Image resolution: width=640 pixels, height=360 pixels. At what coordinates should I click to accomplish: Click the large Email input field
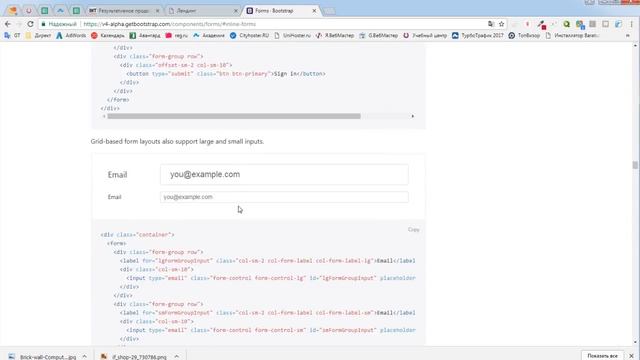(x=284, y=174)
